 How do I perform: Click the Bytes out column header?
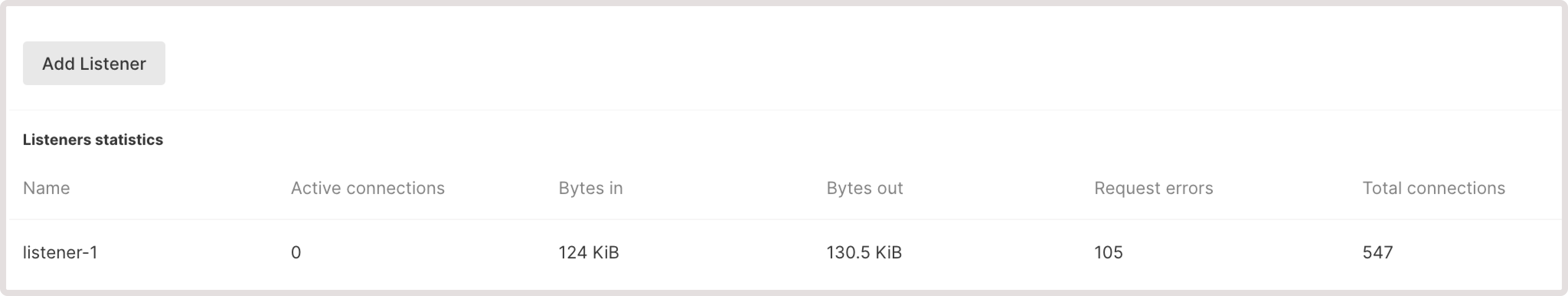pos(864,188)
